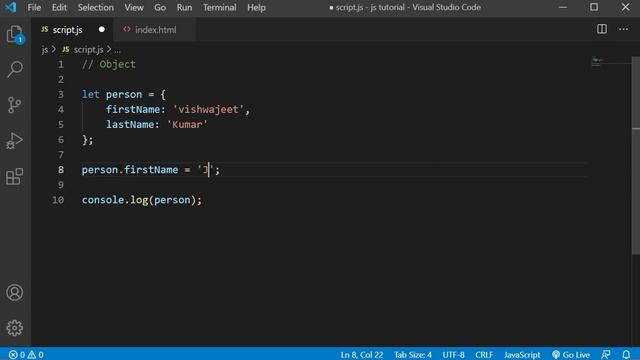Change the CRLF end of line sequence

(x=484, y=354)
